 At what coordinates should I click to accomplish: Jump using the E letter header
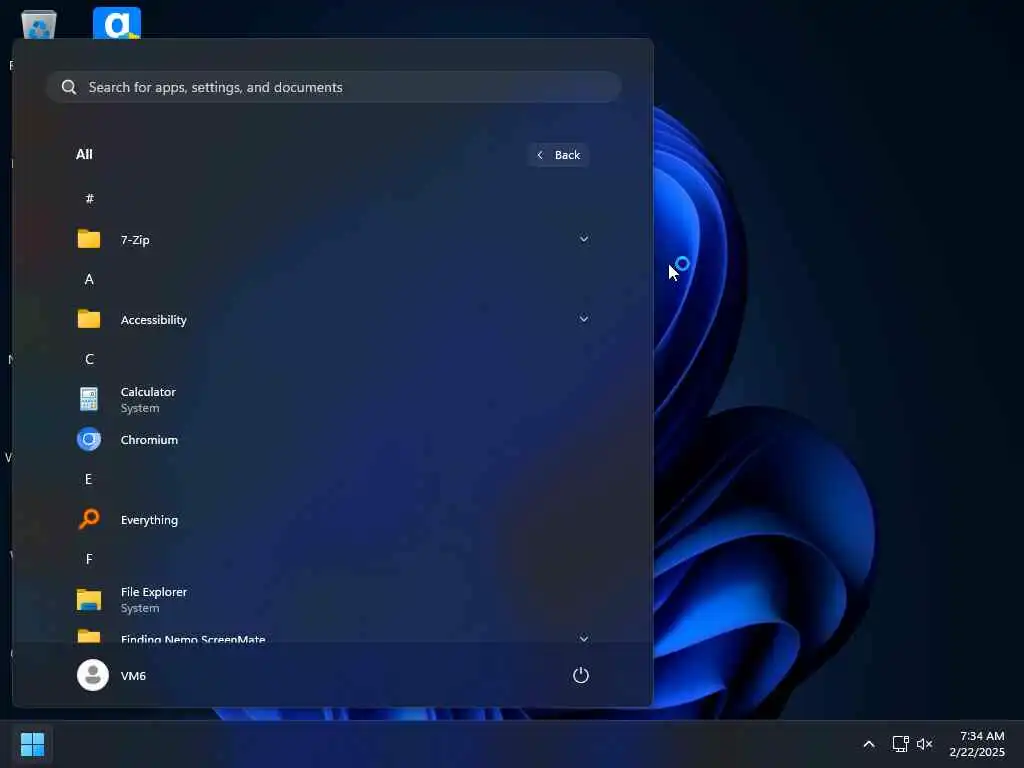click(88, 479)
